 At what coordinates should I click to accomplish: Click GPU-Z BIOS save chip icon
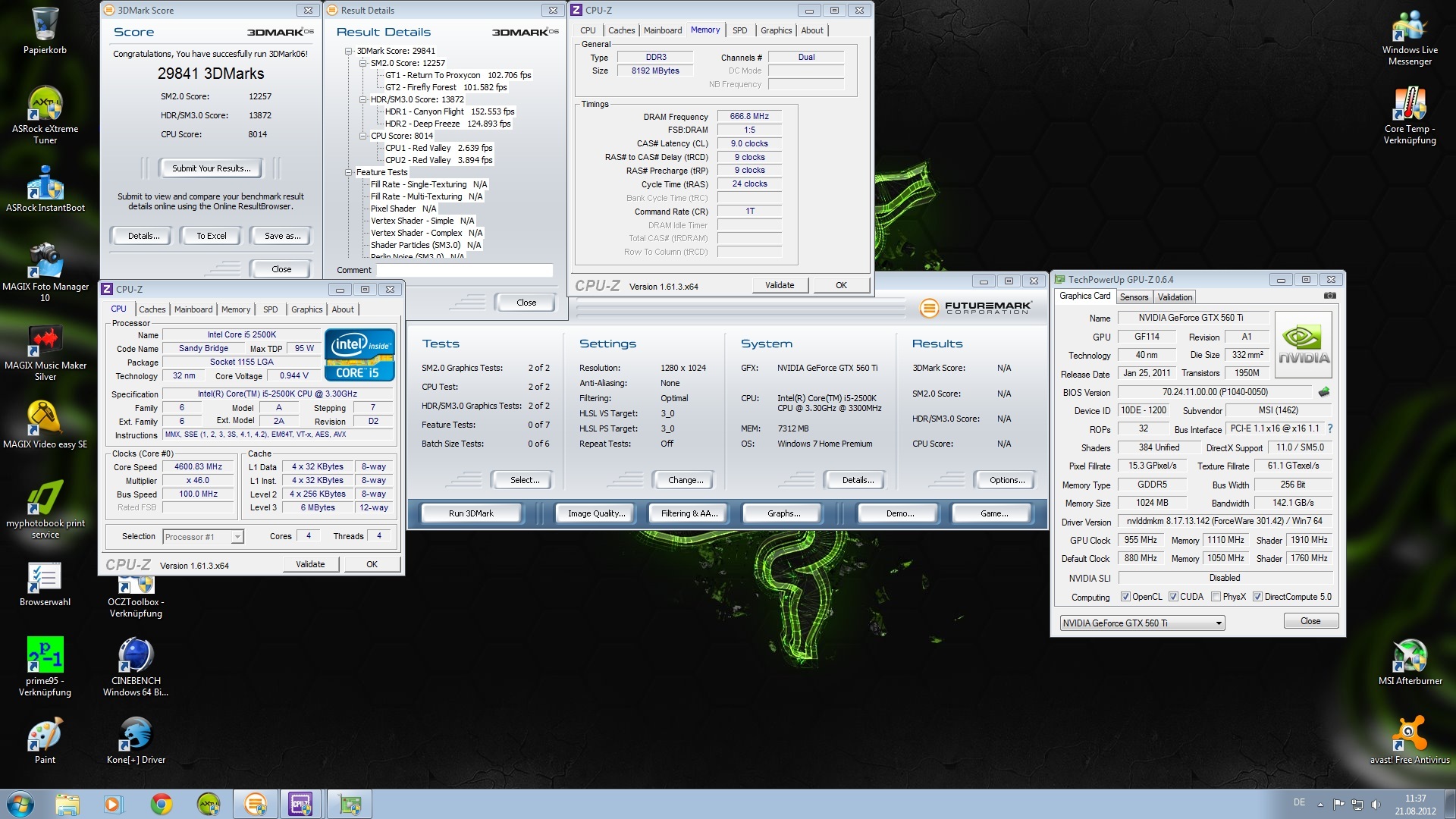(x=1324, y=392)
